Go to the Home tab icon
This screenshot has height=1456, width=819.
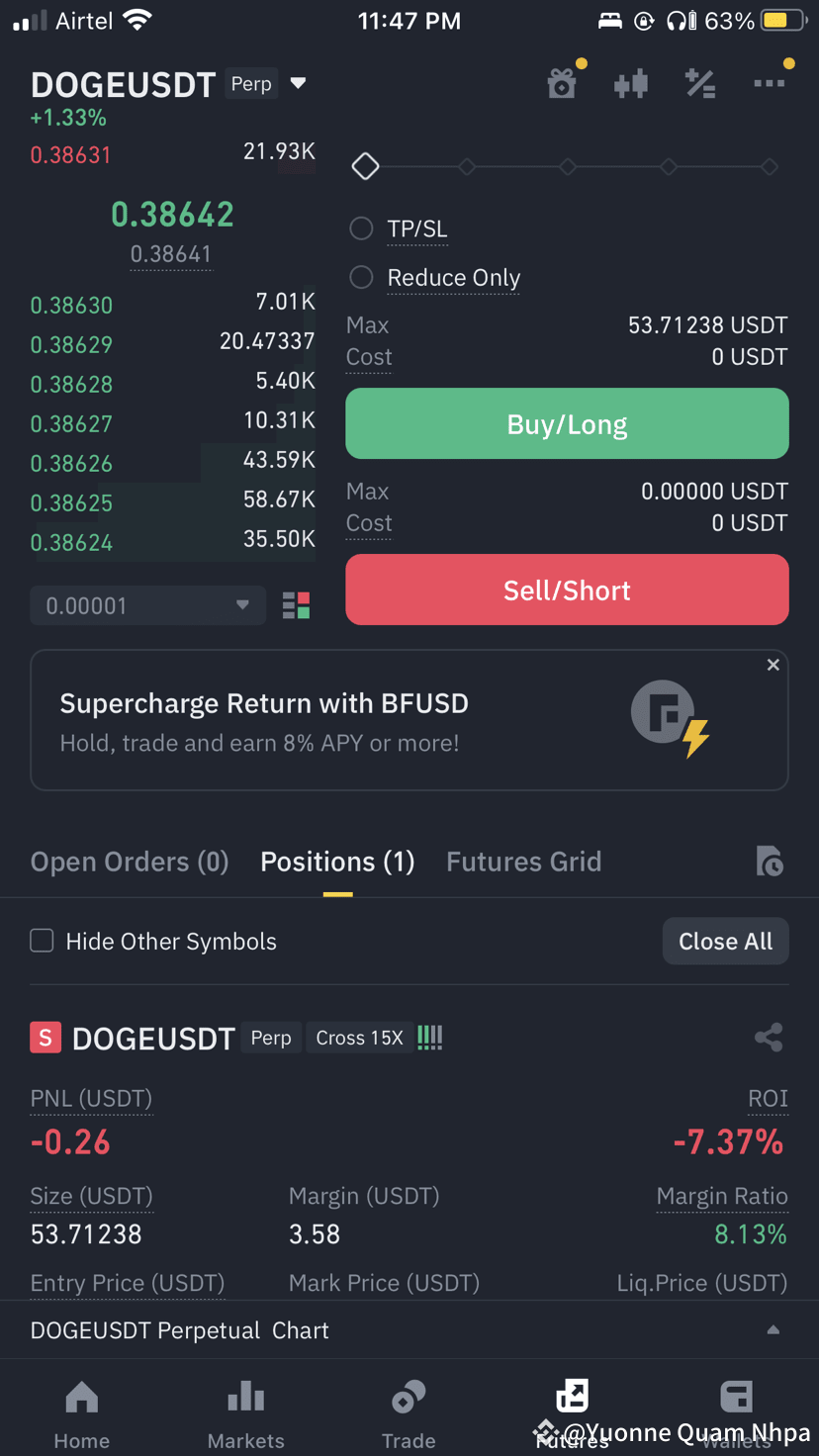[81, 1398]
